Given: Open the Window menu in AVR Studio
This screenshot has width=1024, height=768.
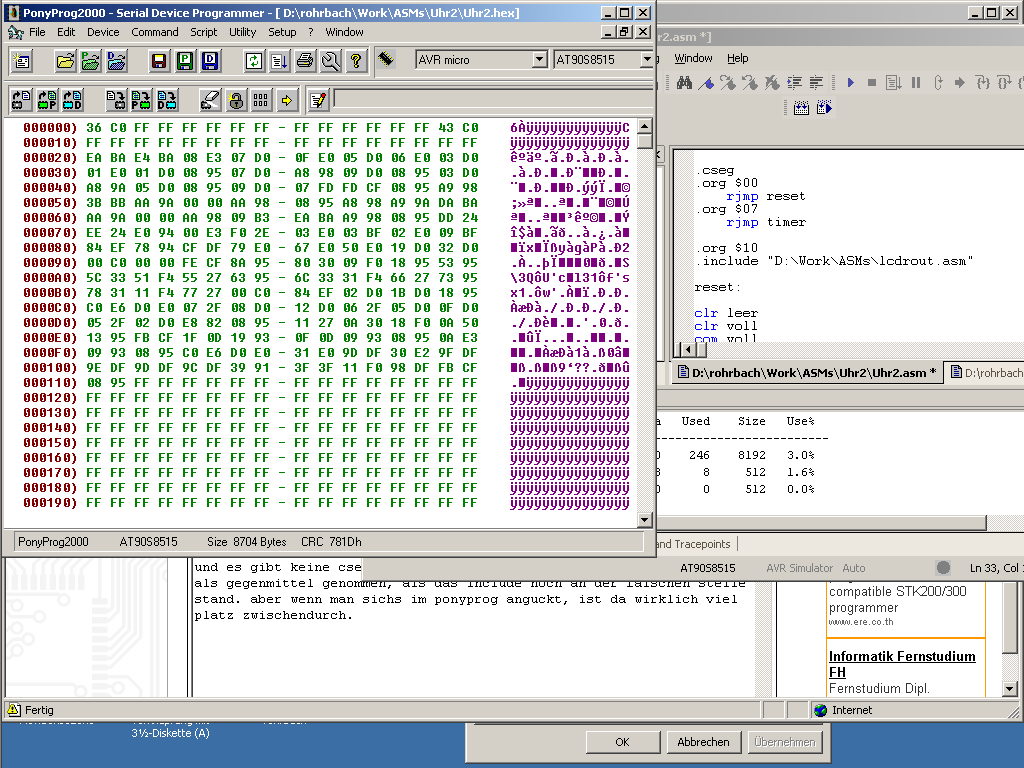Looking at the screenshot, I should point(693,58).
